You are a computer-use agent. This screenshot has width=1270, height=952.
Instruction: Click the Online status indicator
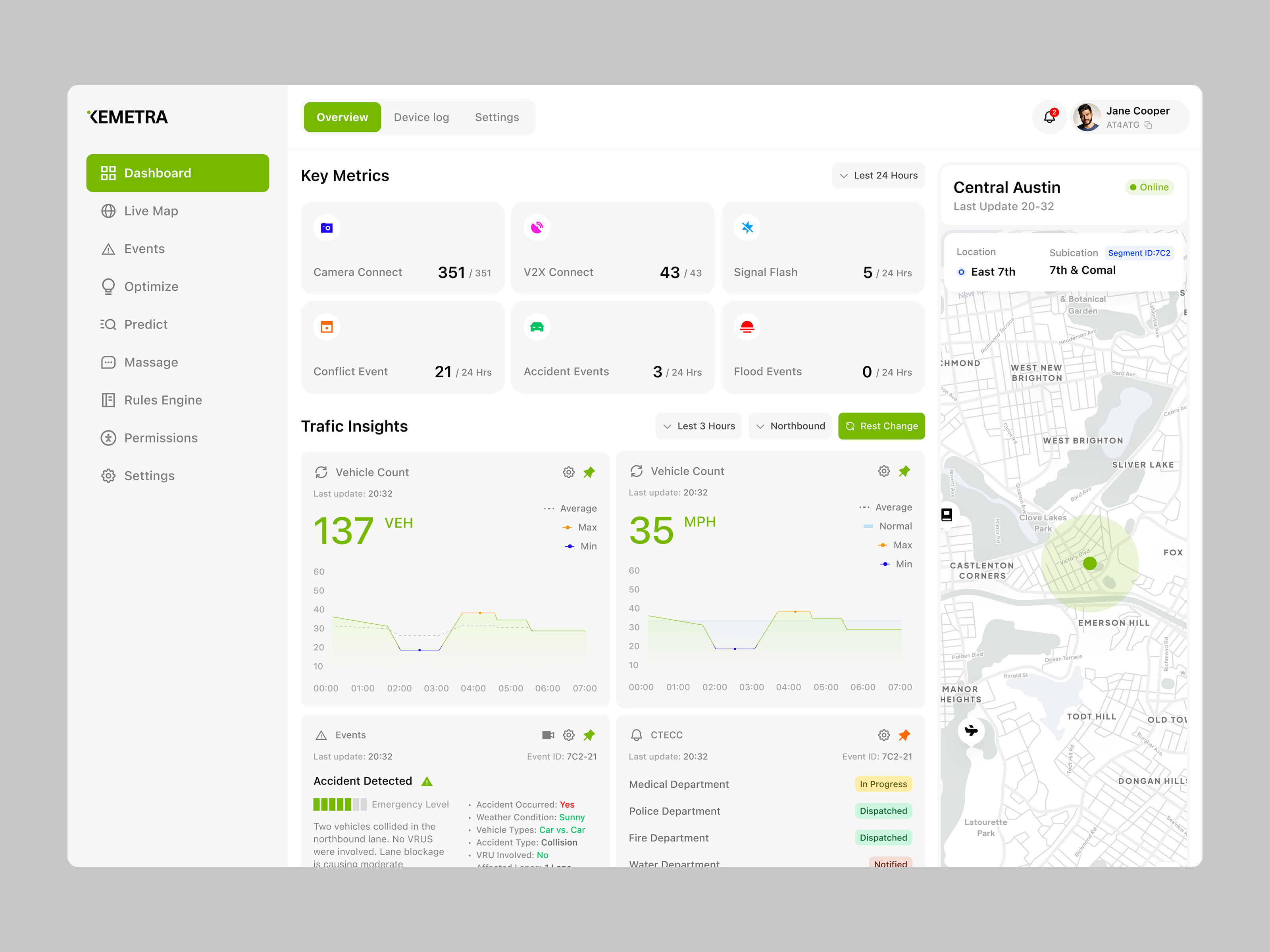1149,187
